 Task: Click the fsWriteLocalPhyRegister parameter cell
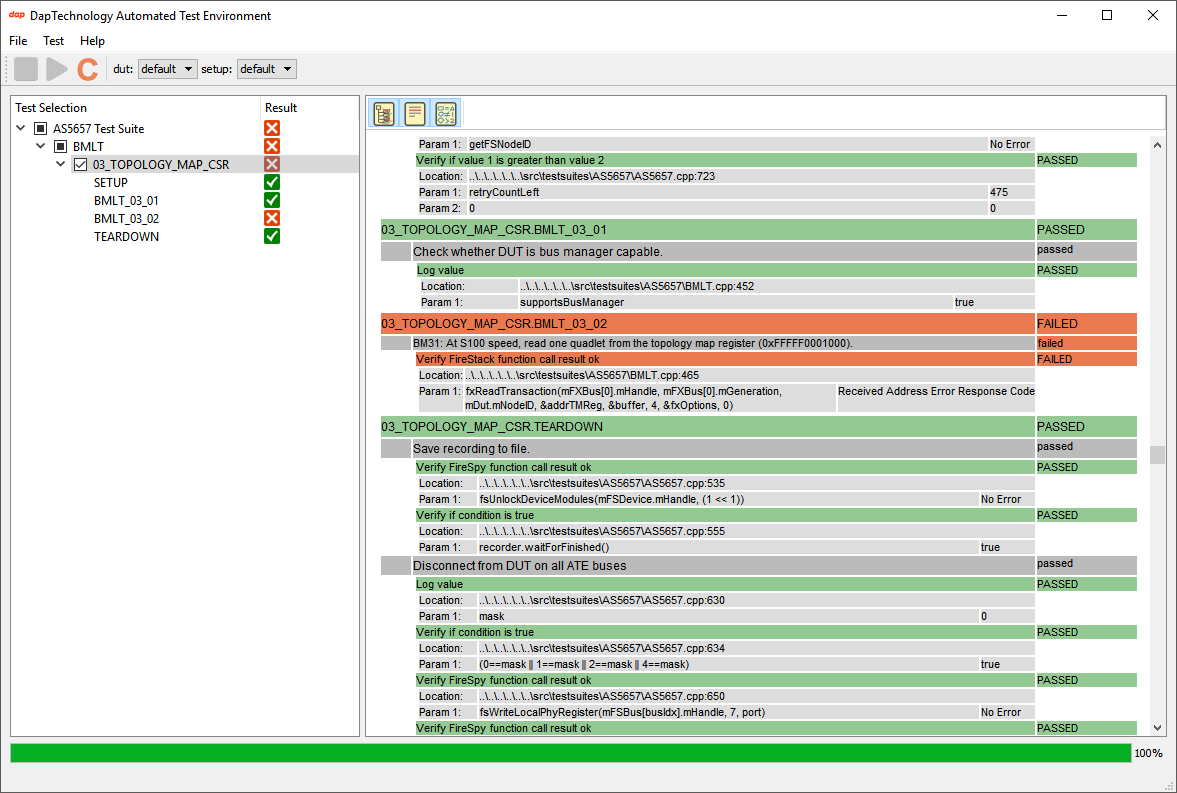(727, 712)
